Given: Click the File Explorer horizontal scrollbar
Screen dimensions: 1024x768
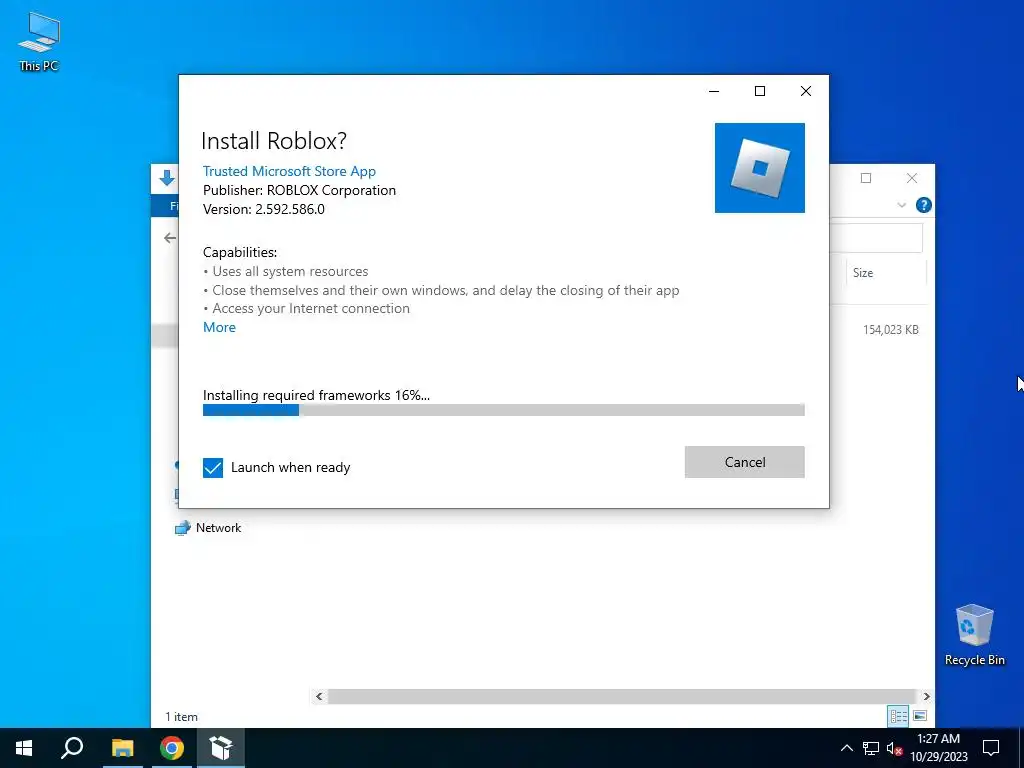Looking at the screenshot, I should coord(622,696).
